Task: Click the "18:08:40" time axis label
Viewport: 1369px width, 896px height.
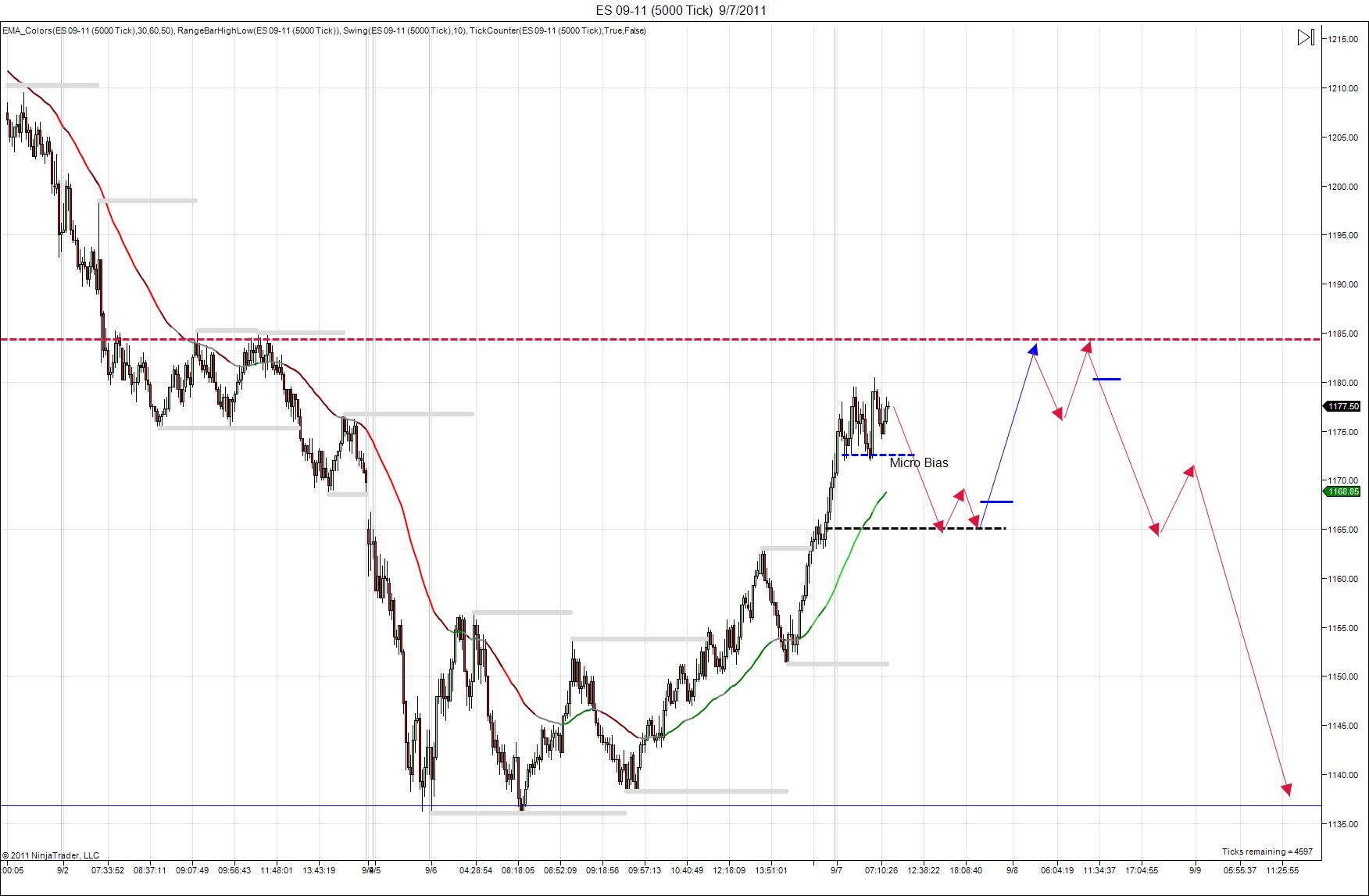Action: click(x=966, y=870)
